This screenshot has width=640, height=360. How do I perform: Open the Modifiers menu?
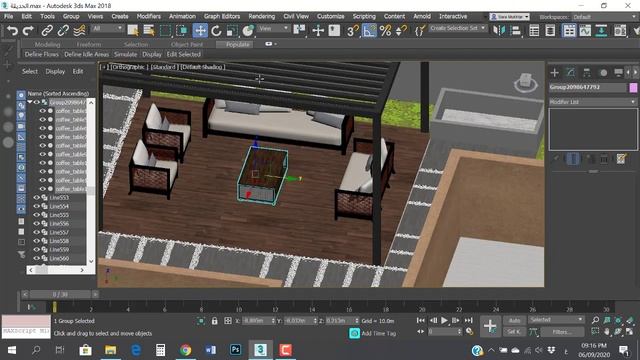[149, 16]
